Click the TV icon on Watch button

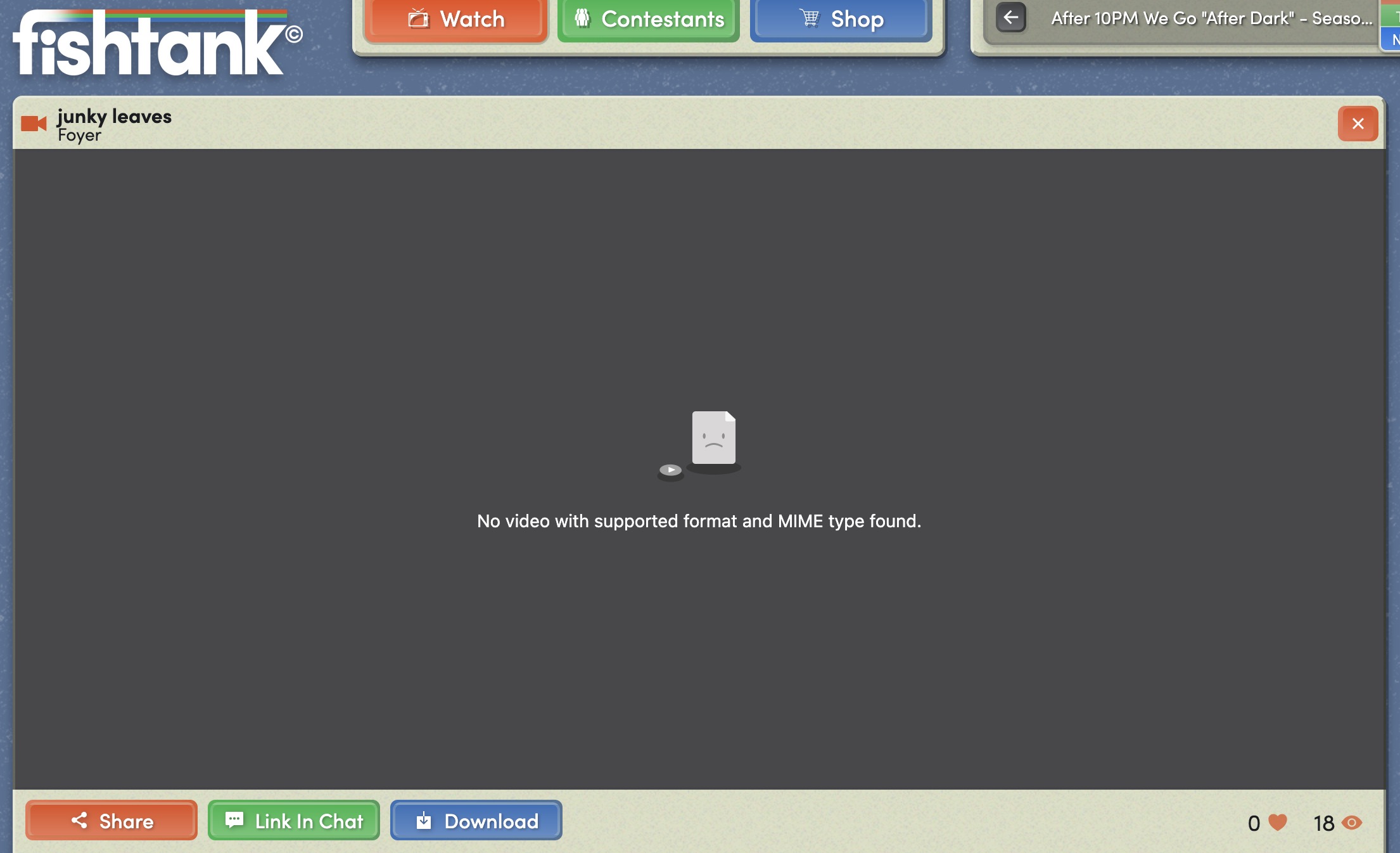point(418,18)
